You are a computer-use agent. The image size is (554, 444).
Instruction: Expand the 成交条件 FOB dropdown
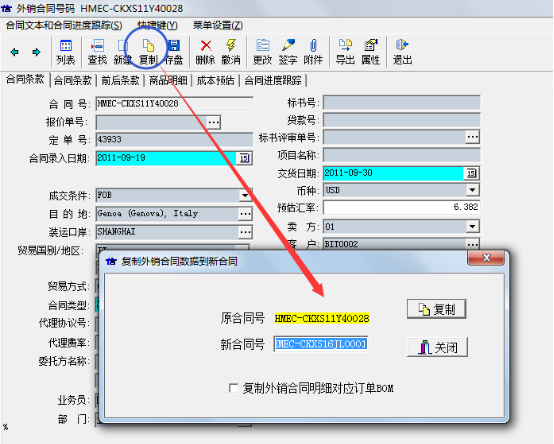245,195
